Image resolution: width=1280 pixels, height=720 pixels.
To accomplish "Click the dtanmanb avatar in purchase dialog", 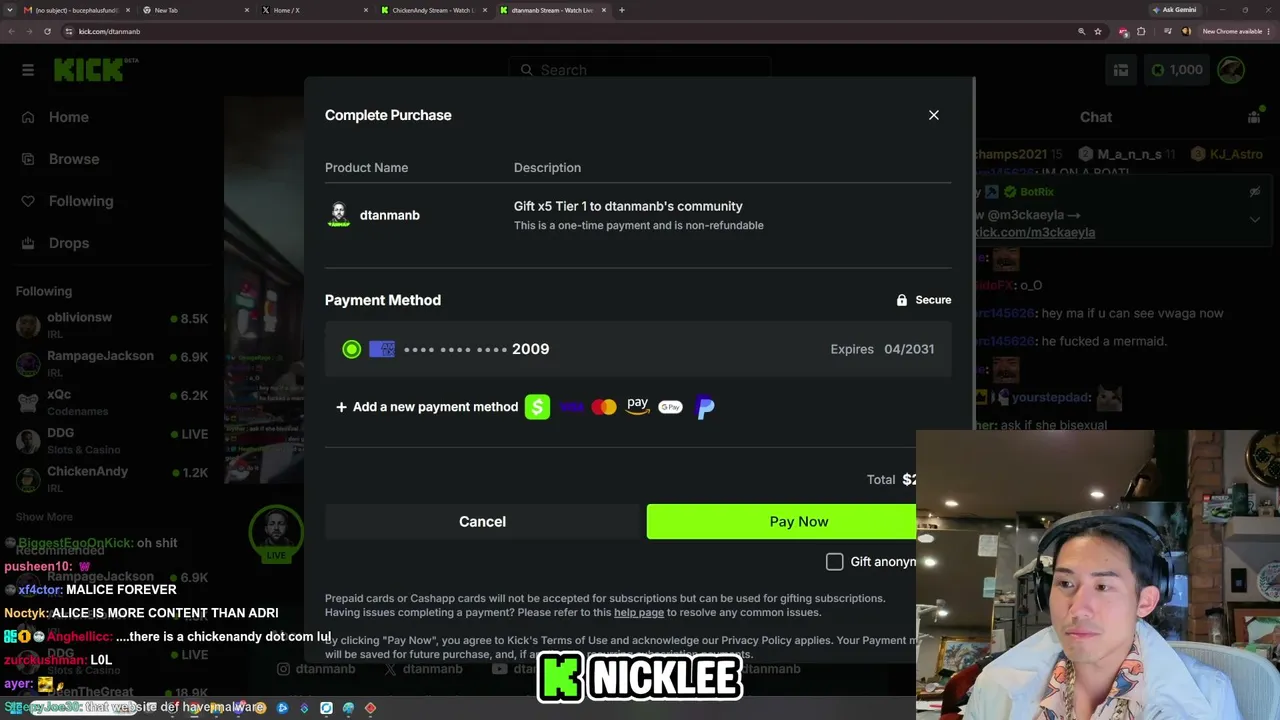I will (x=339, y=215).
